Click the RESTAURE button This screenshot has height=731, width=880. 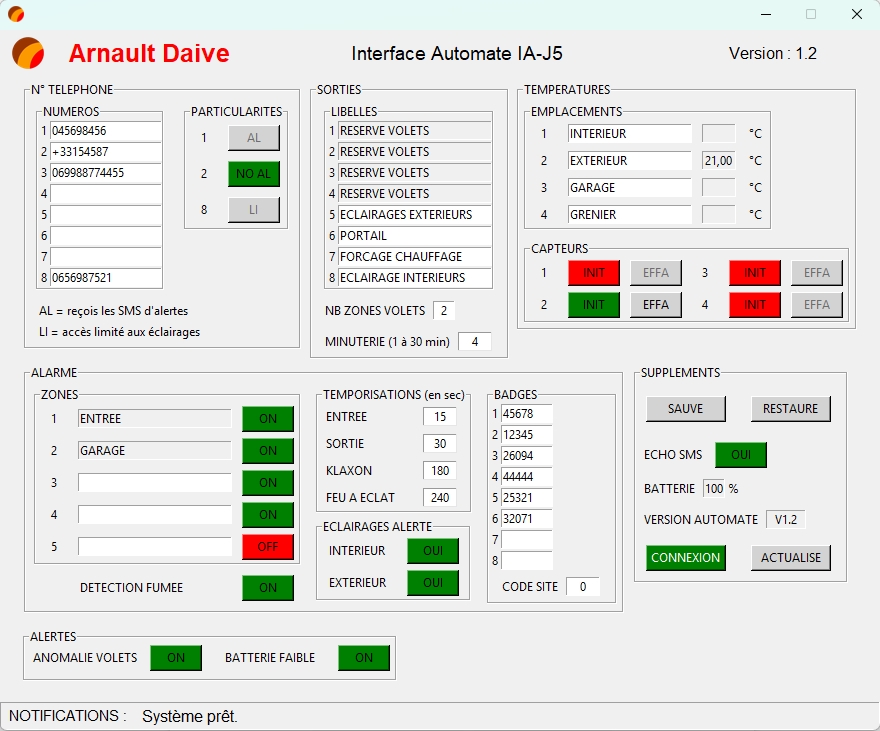tap(791, 408)
